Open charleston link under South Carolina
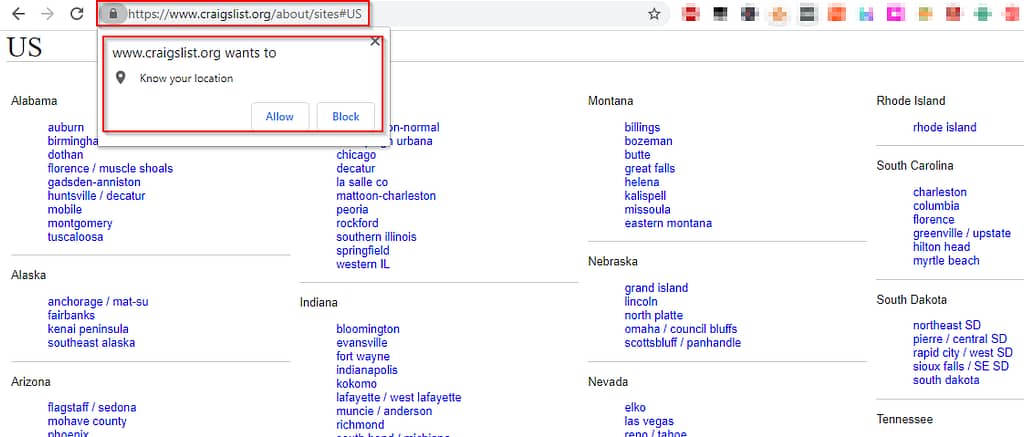The width and height of the screenshot is (1024, 437). click(940, 192)
